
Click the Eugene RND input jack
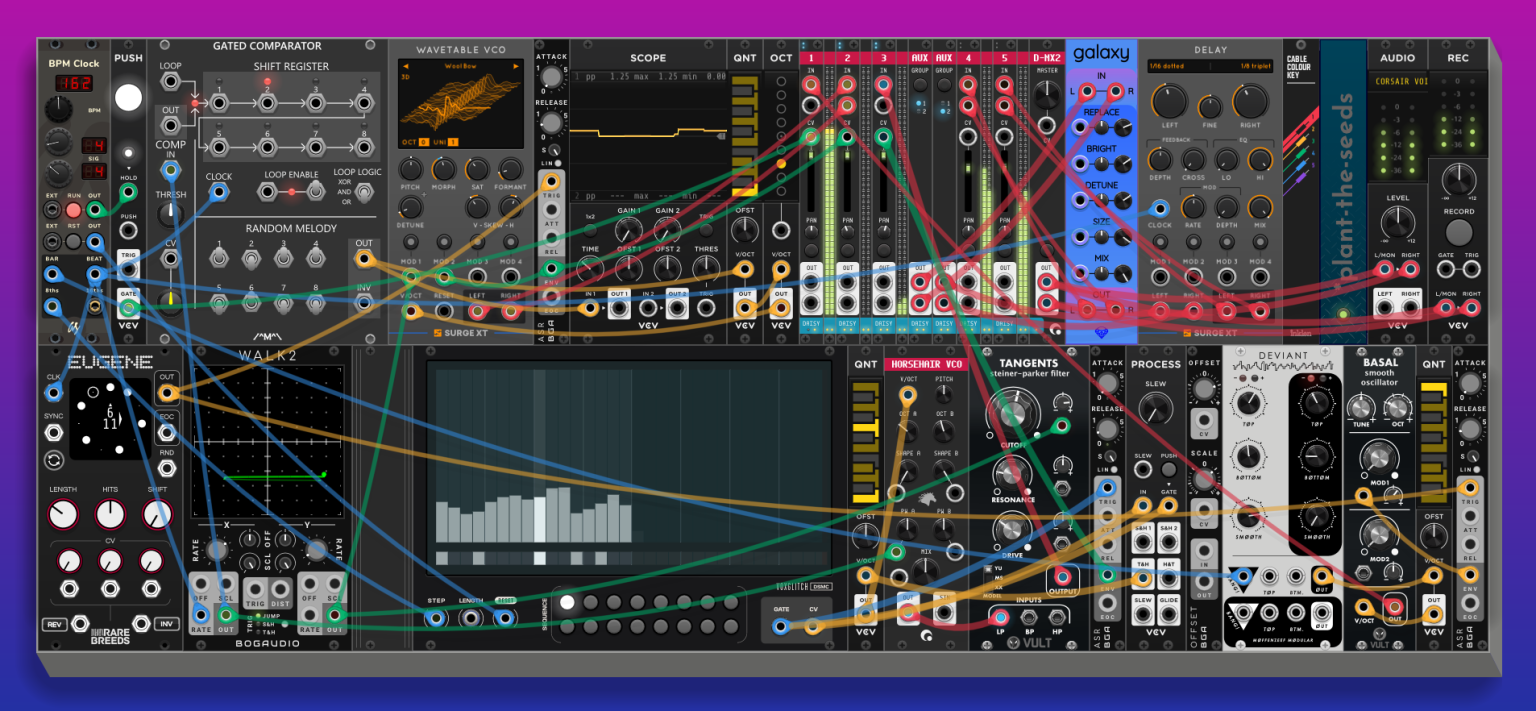coord(167,469)
